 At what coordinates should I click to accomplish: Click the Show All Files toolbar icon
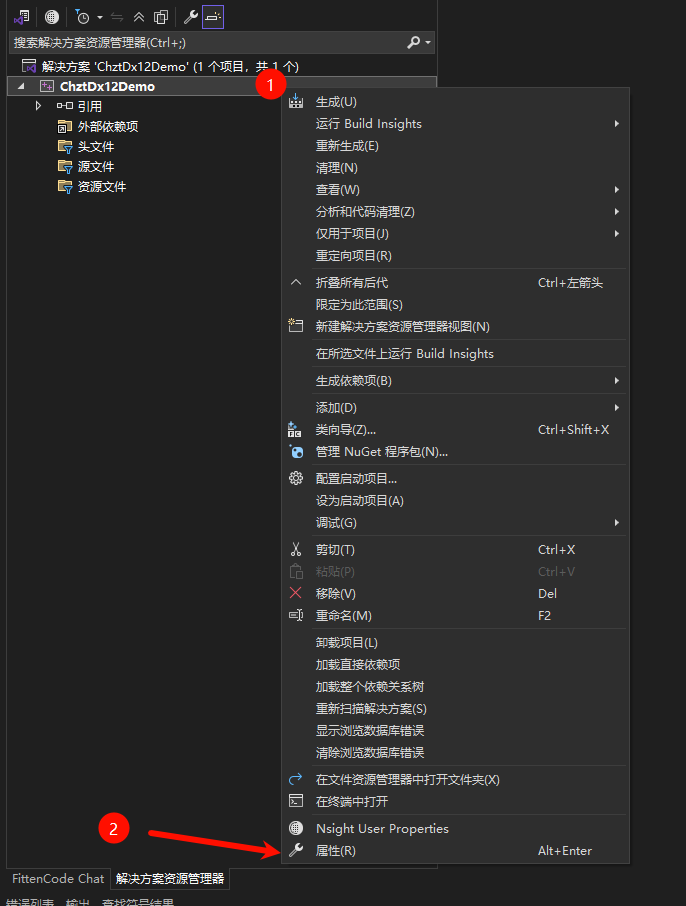click(160, 17)
